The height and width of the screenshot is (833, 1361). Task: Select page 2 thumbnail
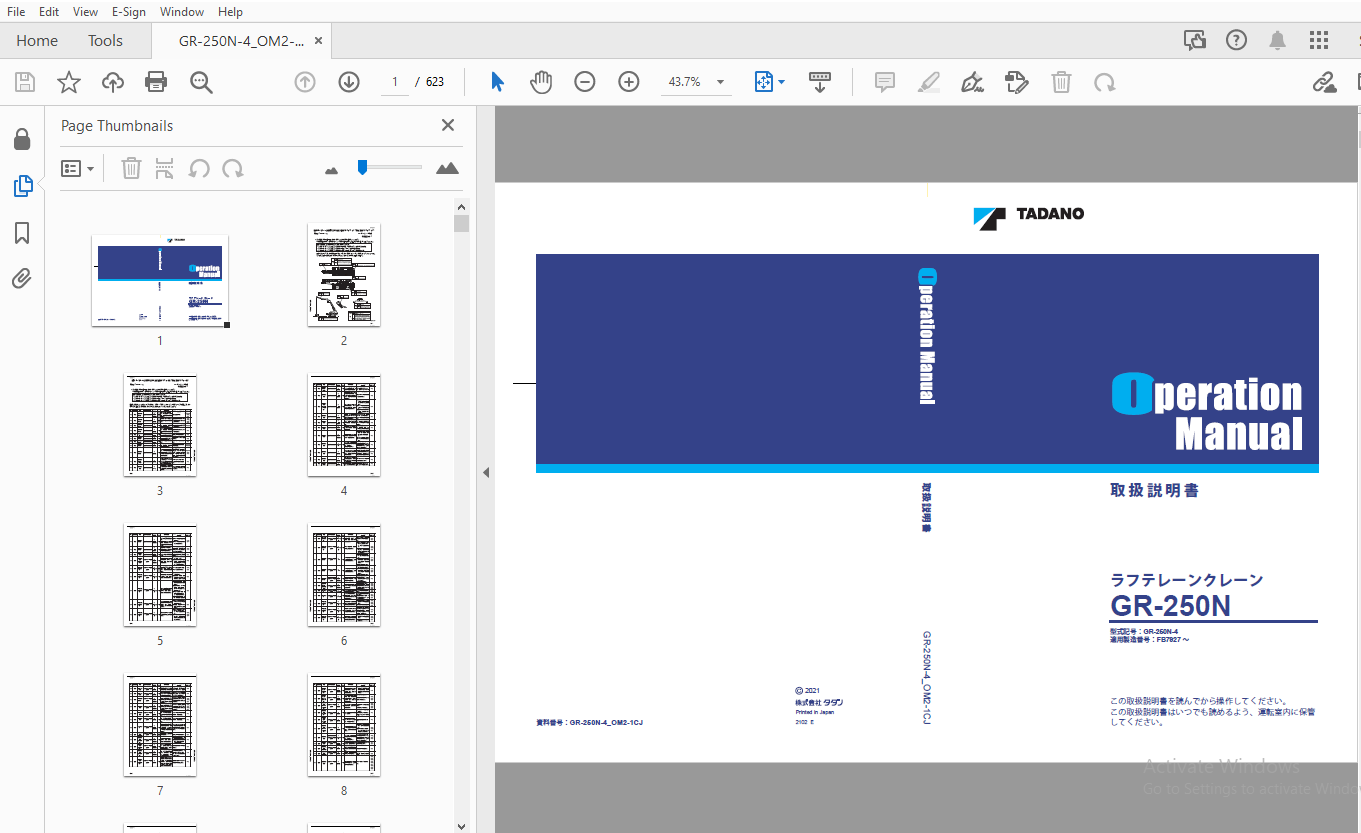coord(344,274)
